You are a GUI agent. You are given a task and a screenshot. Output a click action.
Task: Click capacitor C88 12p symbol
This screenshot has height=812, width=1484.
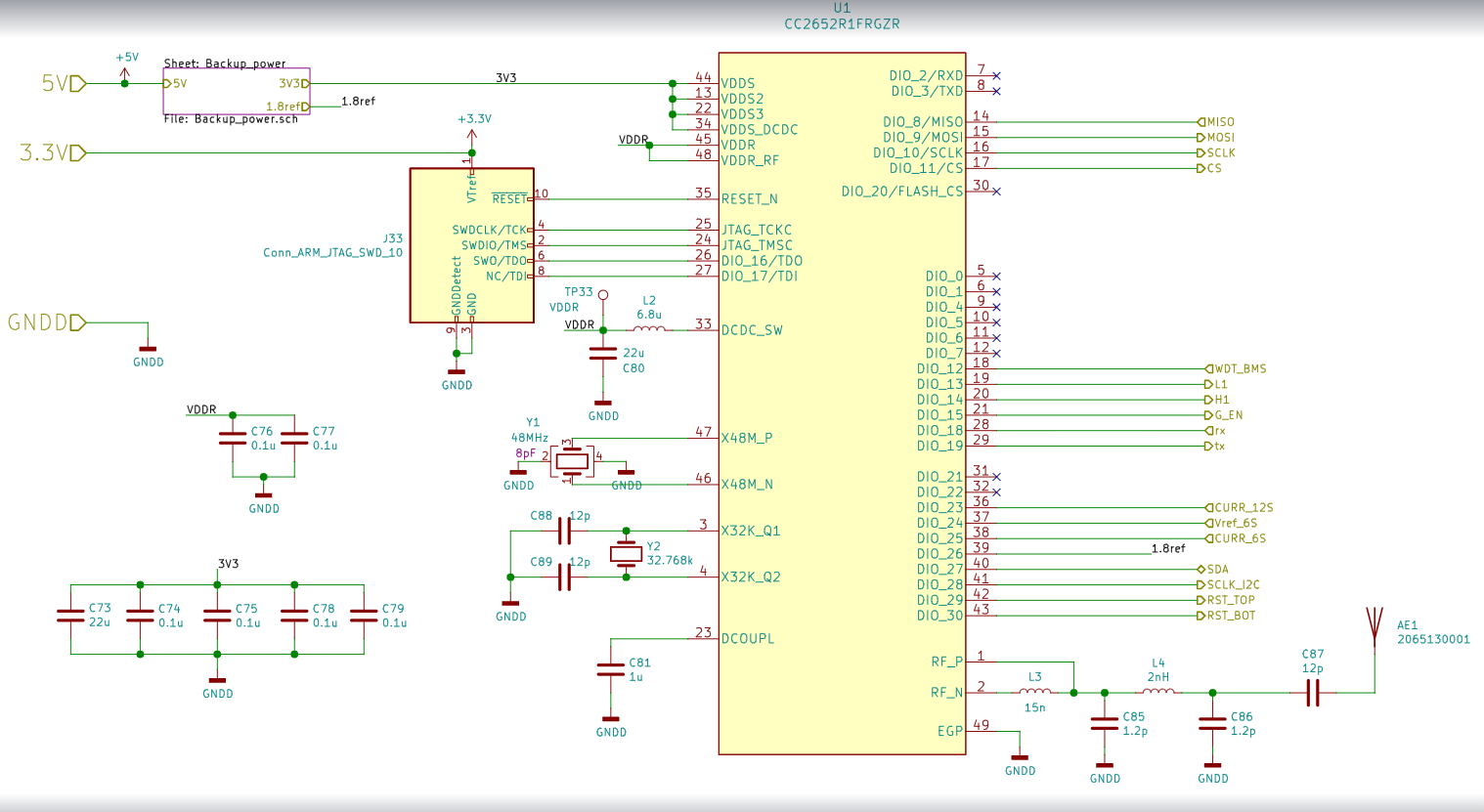564,531
